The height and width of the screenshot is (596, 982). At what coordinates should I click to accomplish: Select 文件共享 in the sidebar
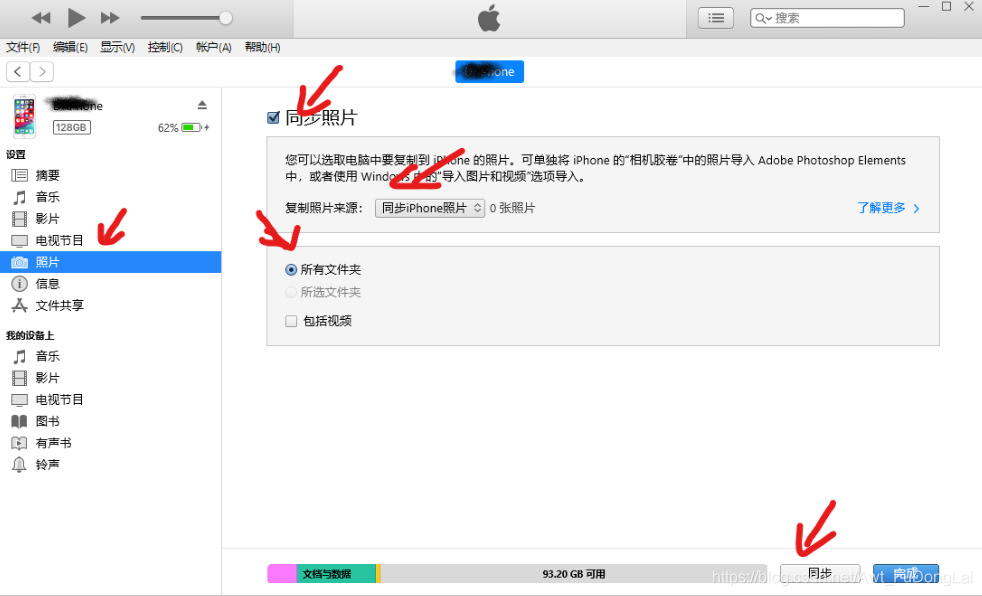(111, 306)
